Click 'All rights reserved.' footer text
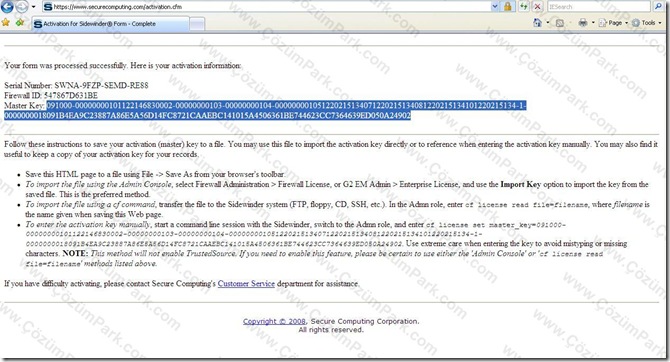The image size is (670, 362). 331,330
